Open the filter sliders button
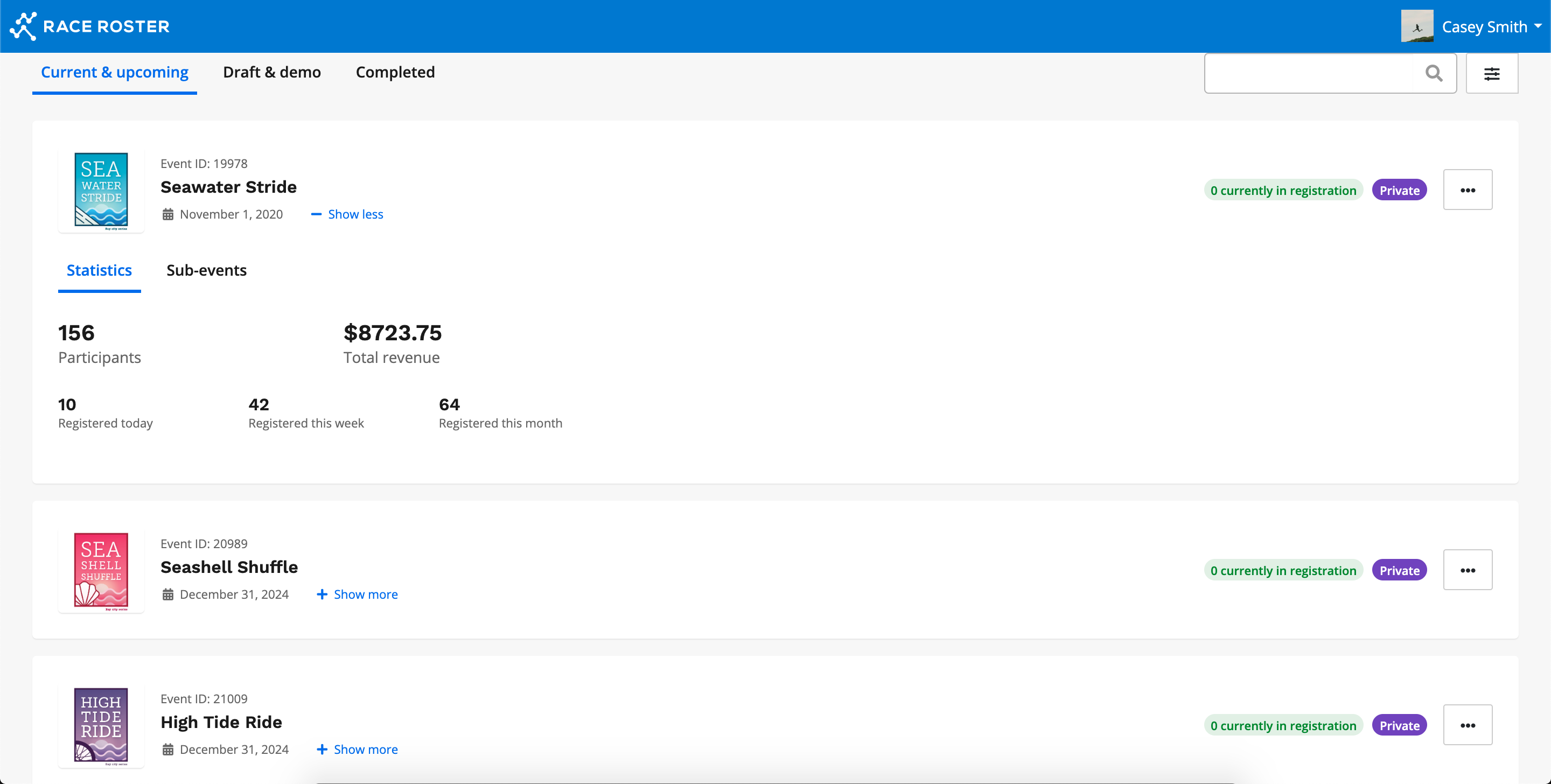Viewport: 1551px width, 784px height. pos(1491,73)
